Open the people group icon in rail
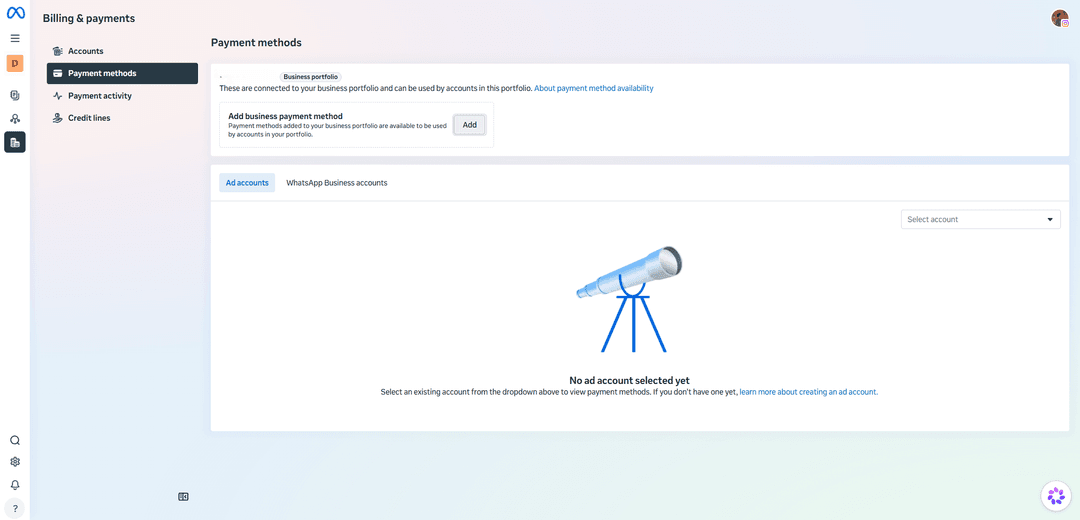 15,118
